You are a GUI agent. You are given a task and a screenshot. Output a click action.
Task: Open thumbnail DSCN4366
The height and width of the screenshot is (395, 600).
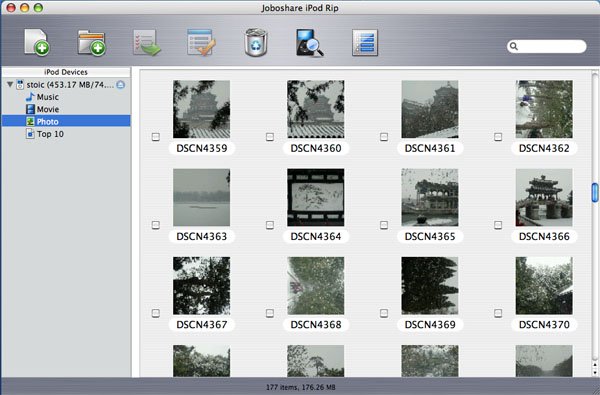[544, 198]
